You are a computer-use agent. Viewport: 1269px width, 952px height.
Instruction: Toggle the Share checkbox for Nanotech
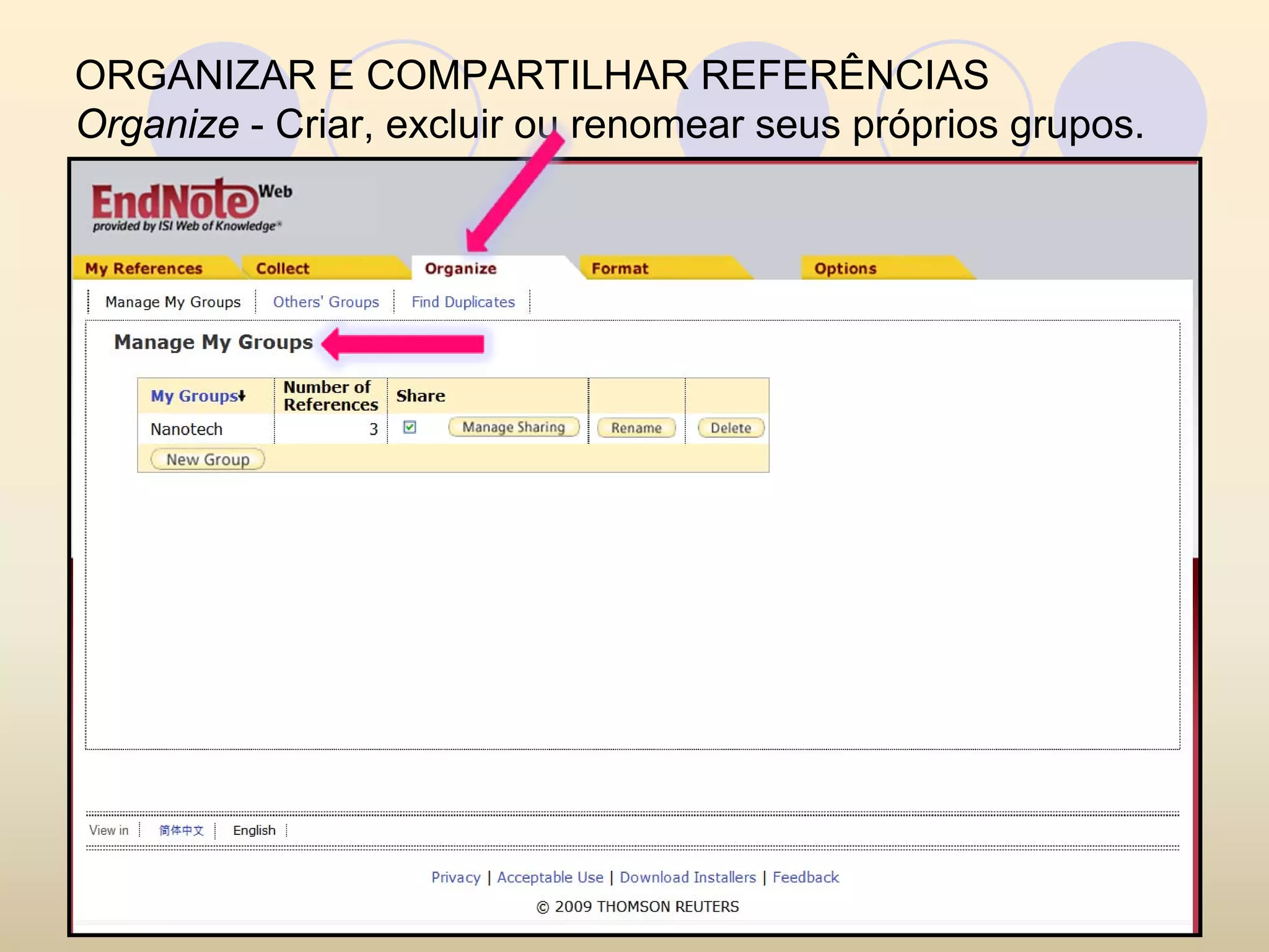tap(410, 427)
